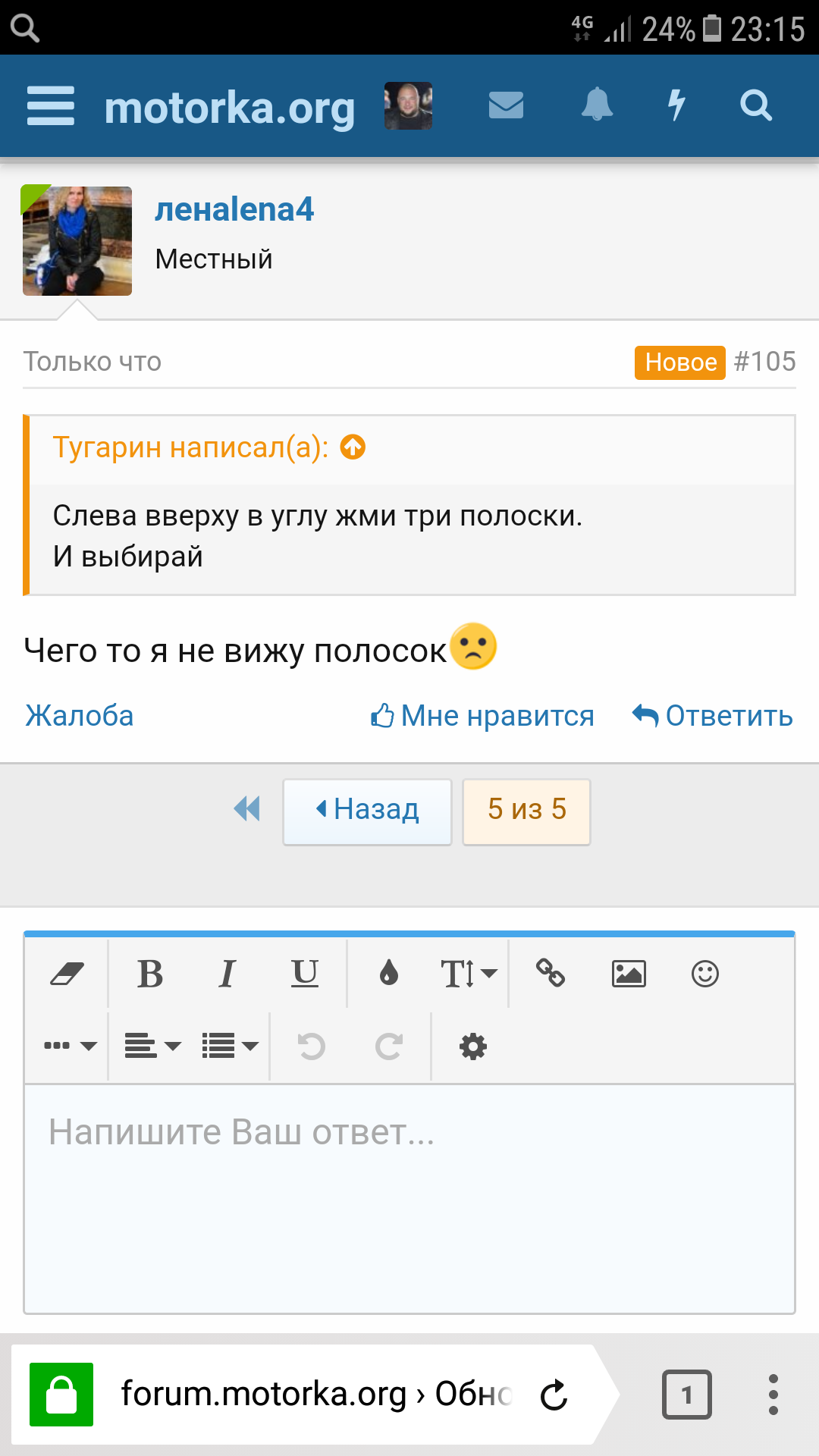Focus the reply text input area
The width and height of the screenshot is (819, 1456).
click(409, 1198)
